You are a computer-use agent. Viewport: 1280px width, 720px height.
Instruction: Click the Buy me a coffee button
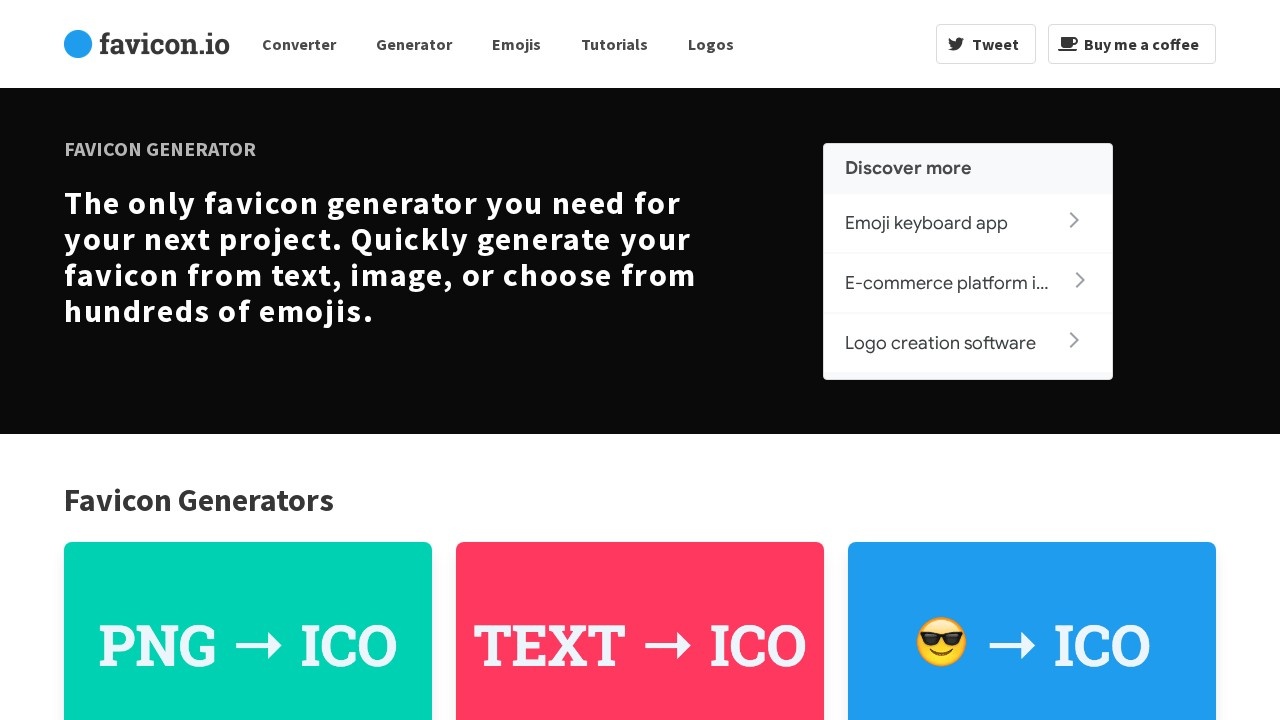pos(1132,44)
